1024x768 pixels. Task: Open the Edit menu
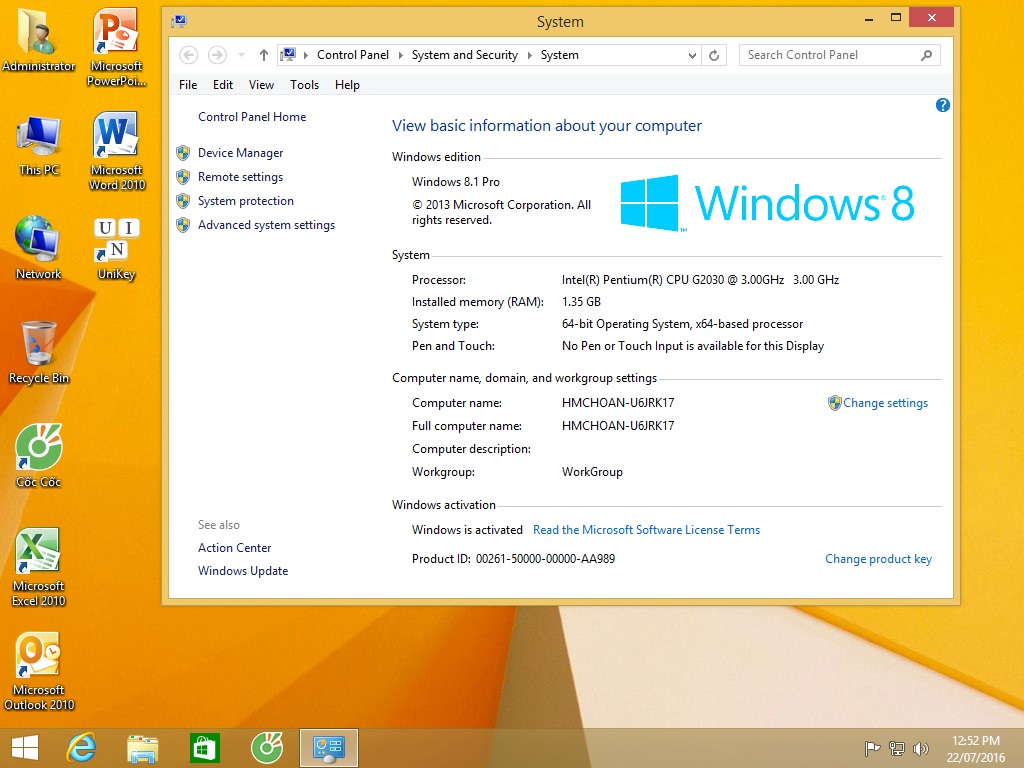point(223,85)
